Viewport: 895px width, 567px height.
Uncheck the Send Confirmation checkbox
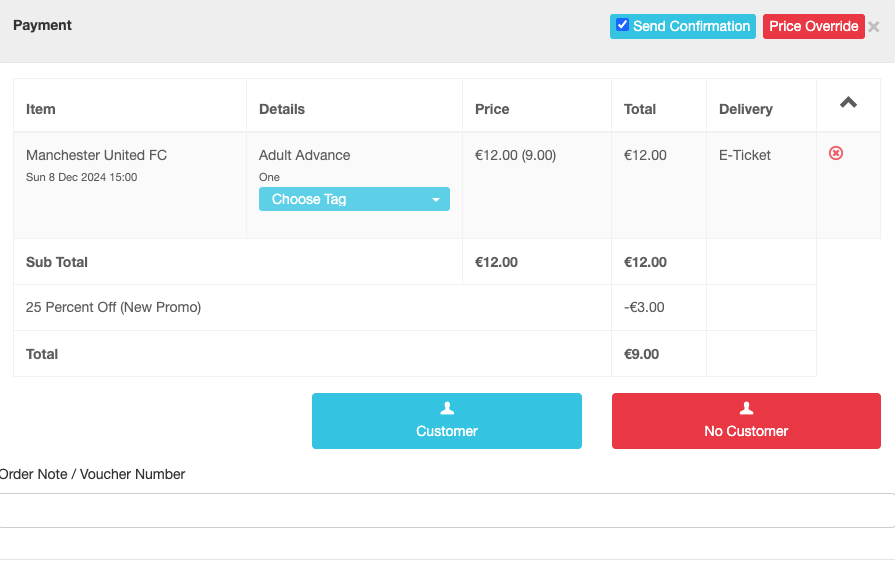[x=622, y=25]
